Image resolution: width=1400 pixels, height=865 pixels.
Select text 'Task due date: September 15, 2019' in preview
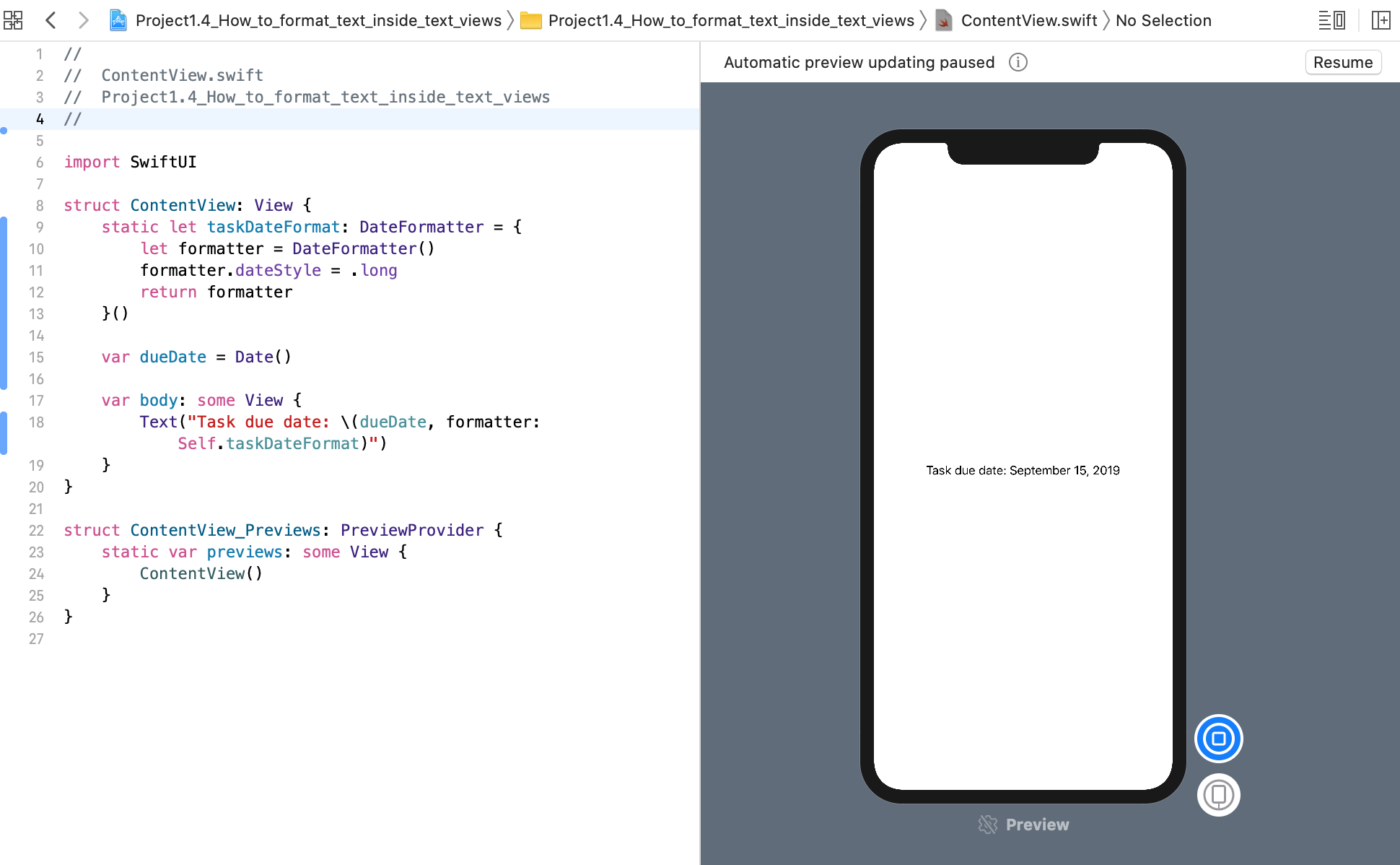click(1023, 470)
